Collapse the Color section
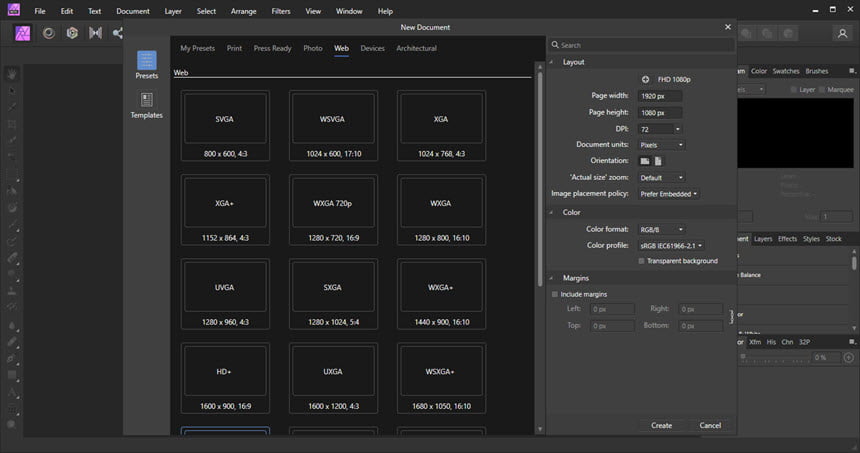The height and width of the screenshot is (453, 860). (552, 212)
